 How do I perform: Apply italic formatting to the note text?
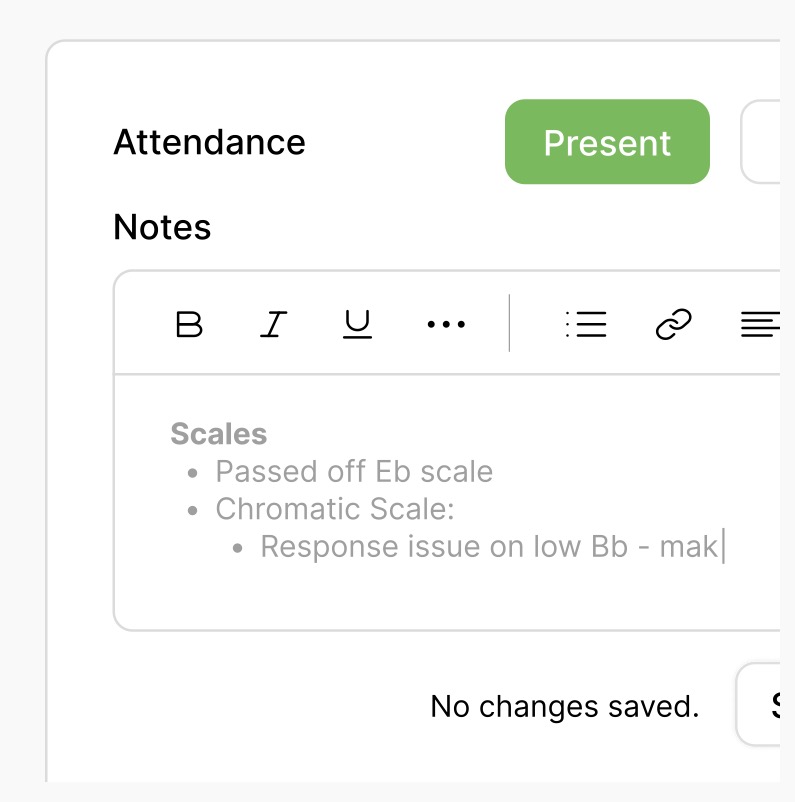[x=273, y=323]
